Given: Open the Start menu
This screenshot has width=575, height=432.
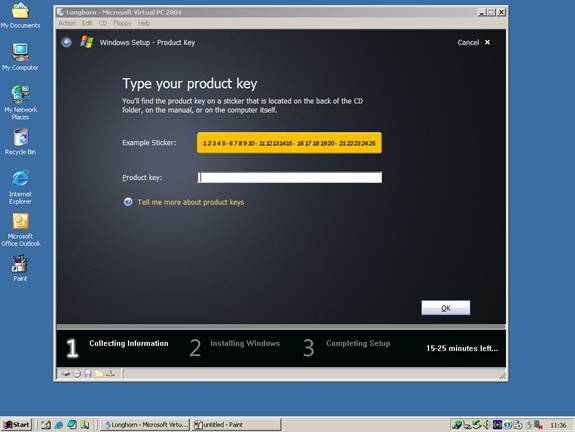Looking at the screenshot, I should coord(17,425).
